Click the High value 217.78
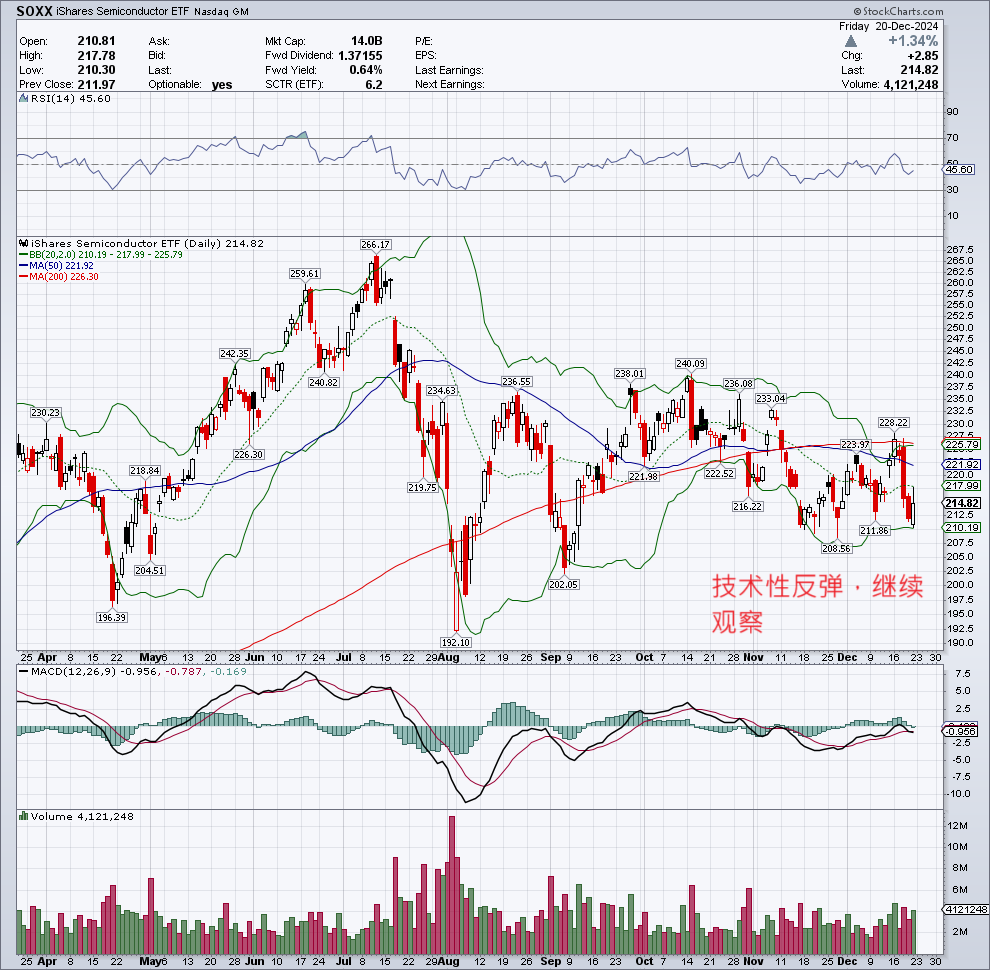 pyautogui.click(x=97, y=56)
